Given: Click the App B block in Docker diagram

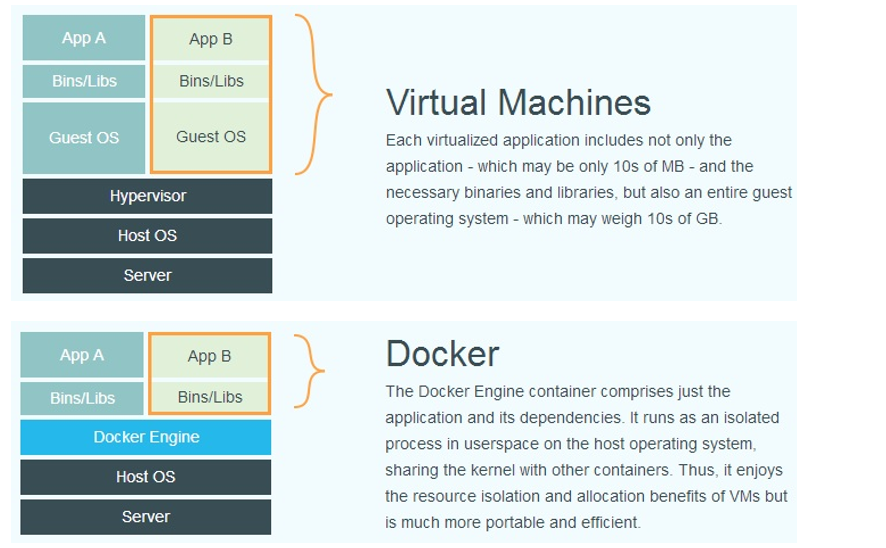Looking at the screenshot, I should 209,356.
